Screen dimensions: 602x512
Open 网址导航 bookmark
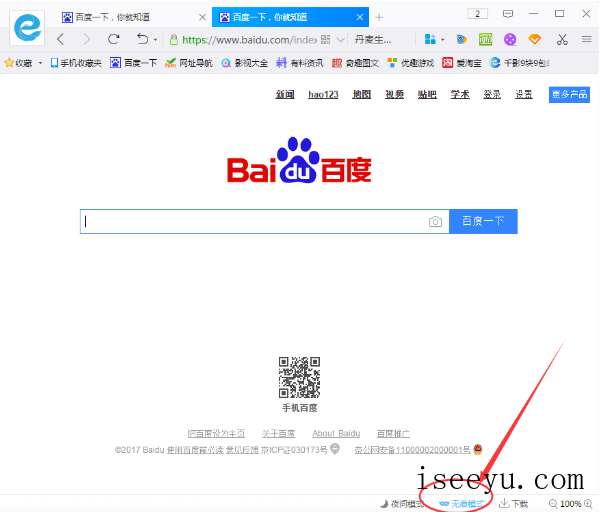(189, 63)
